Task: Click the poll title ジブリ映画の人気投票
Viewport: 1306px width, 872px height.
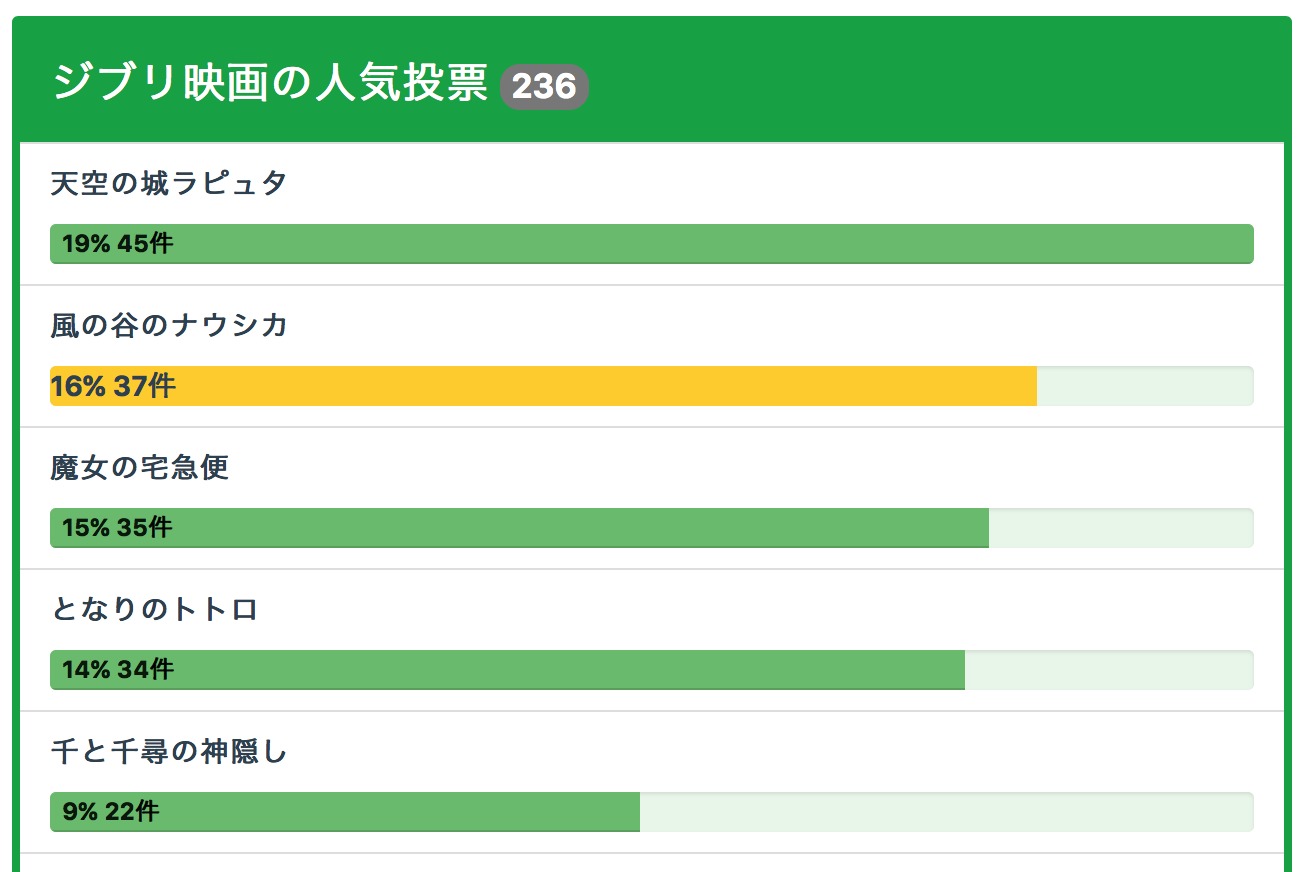Action: click(270, 84)
